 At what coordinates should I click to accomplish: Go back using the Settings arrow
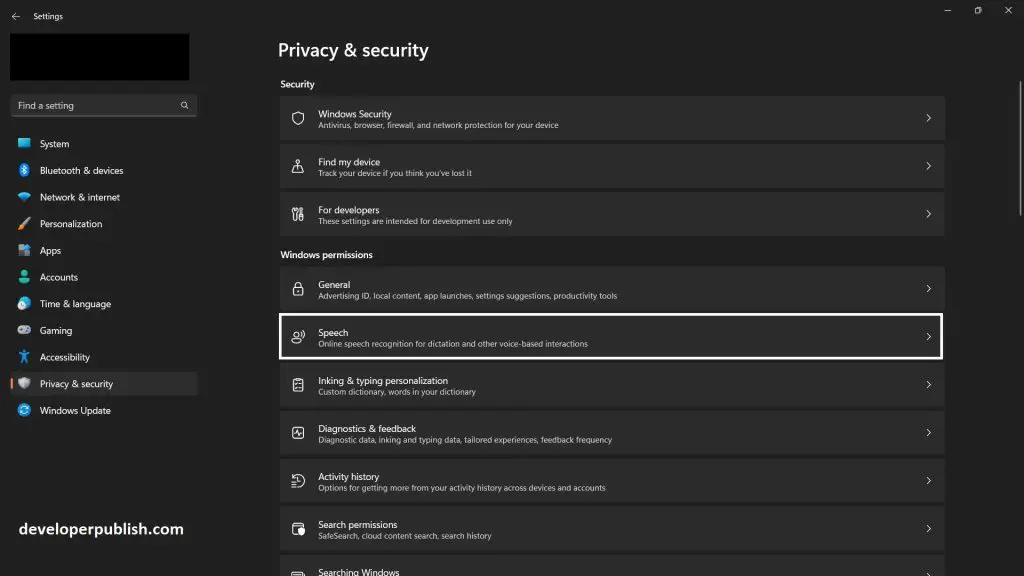[x=16, y=16]
